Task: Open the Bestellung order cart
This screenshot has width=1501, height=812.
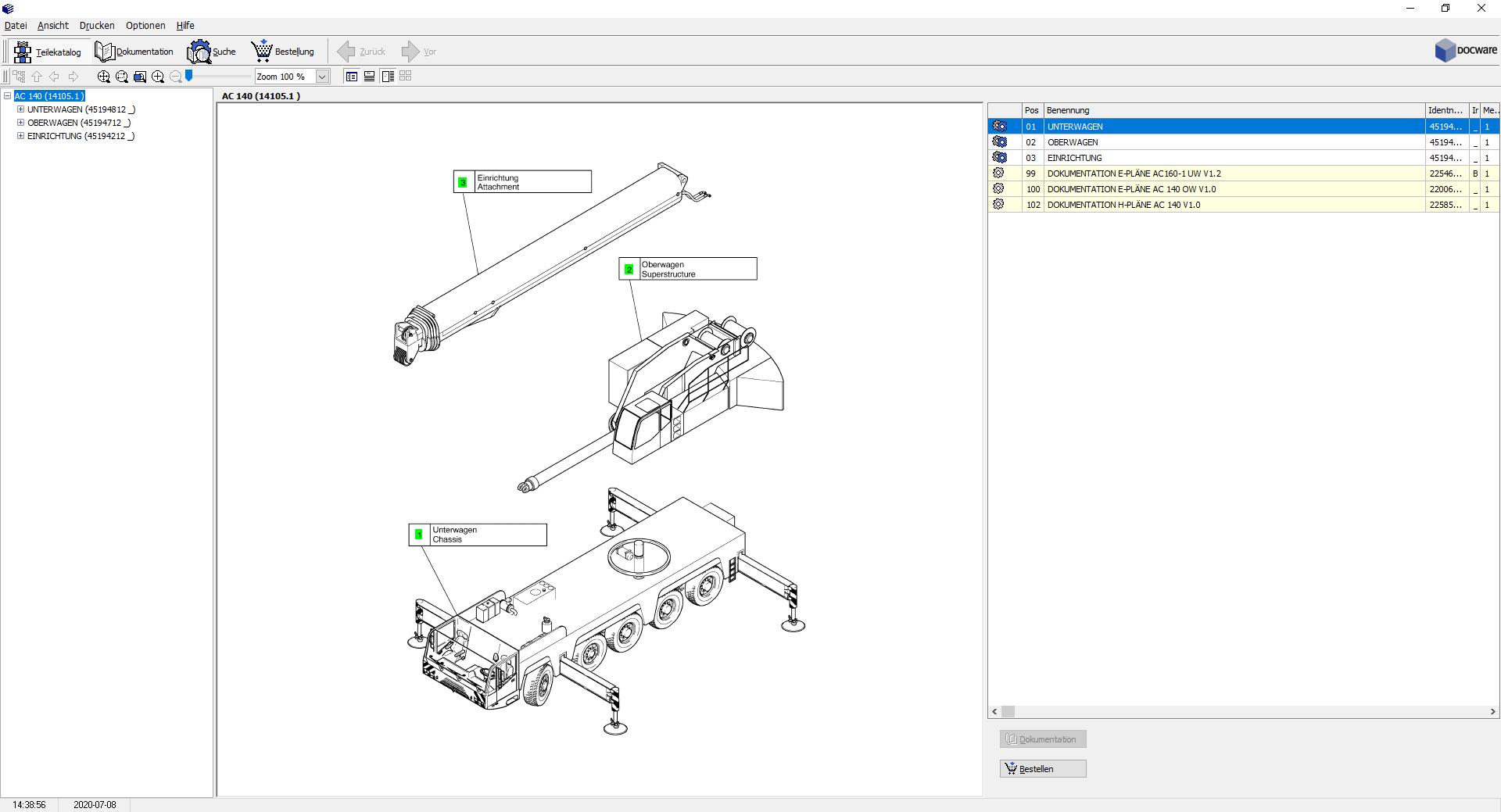Action: (283, 52)
